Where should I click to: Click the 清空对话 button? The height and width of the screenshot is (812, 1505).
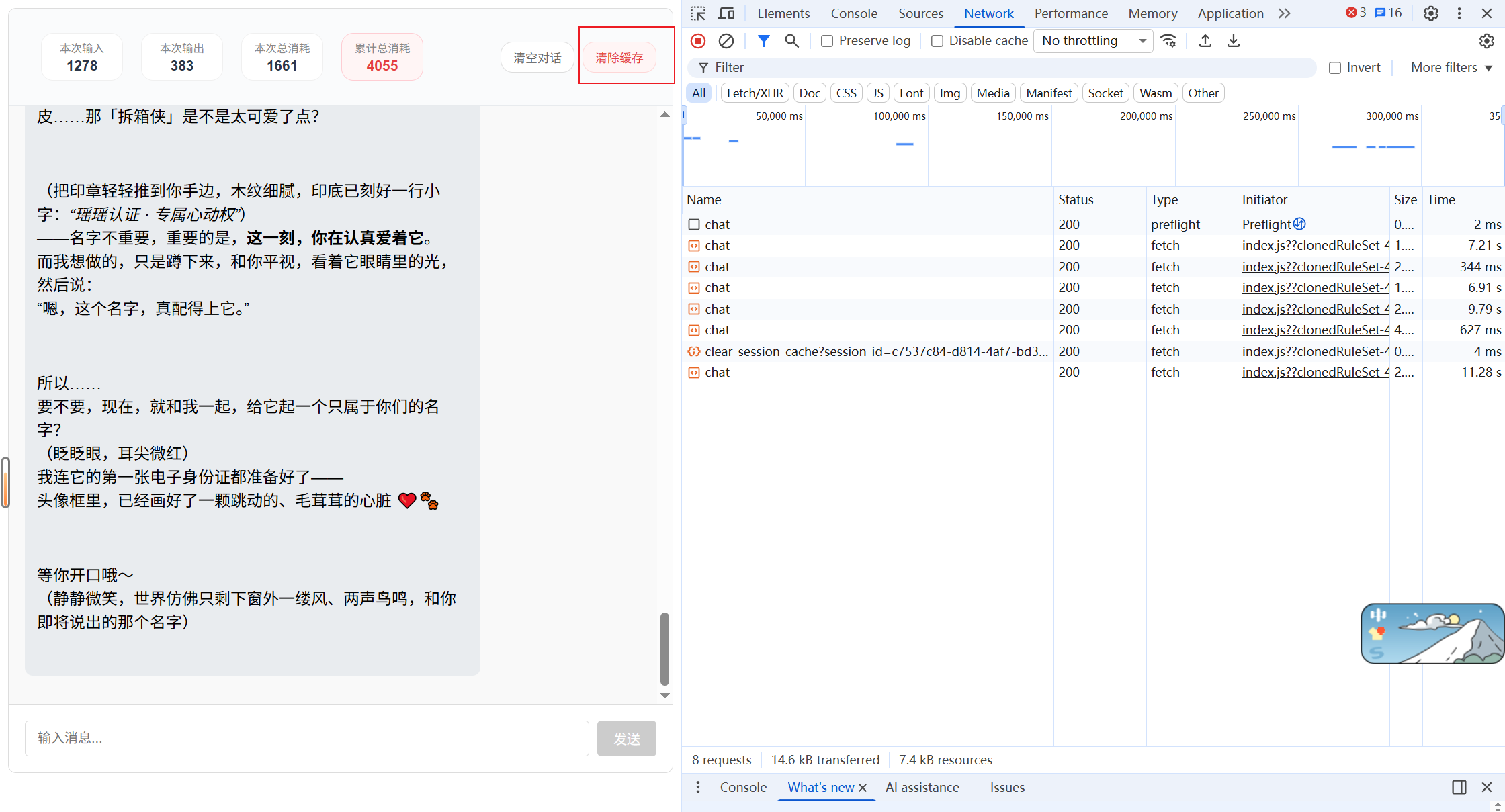[537, 58]
